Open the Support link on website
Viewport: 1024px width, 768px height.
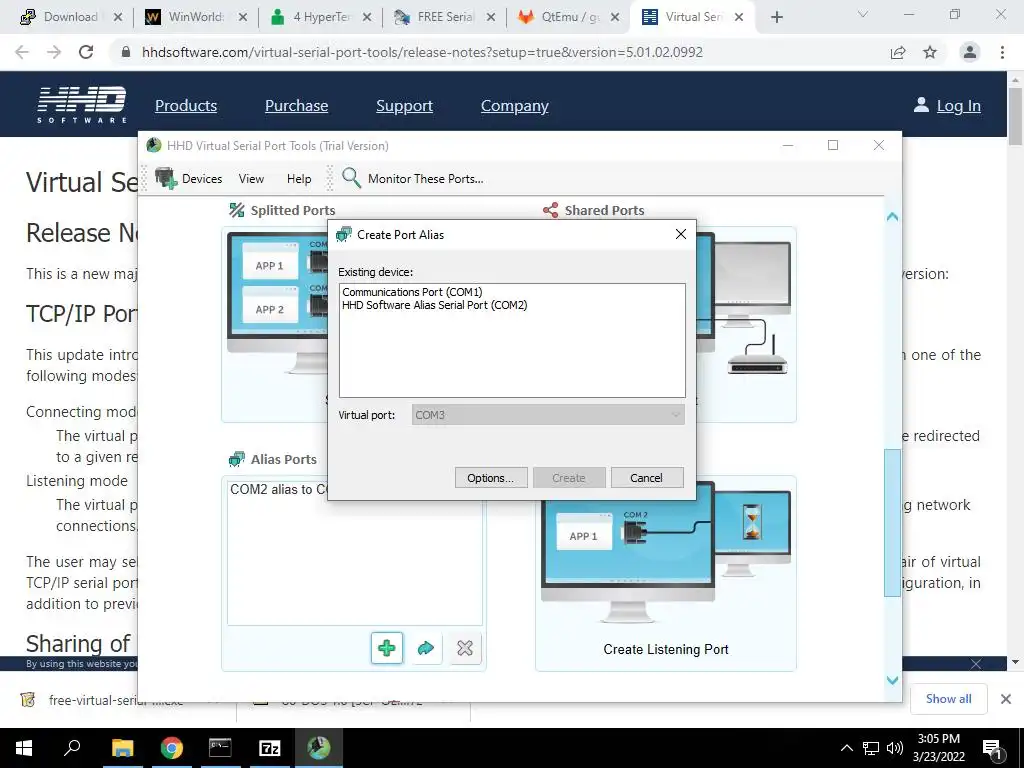point(404,105)
